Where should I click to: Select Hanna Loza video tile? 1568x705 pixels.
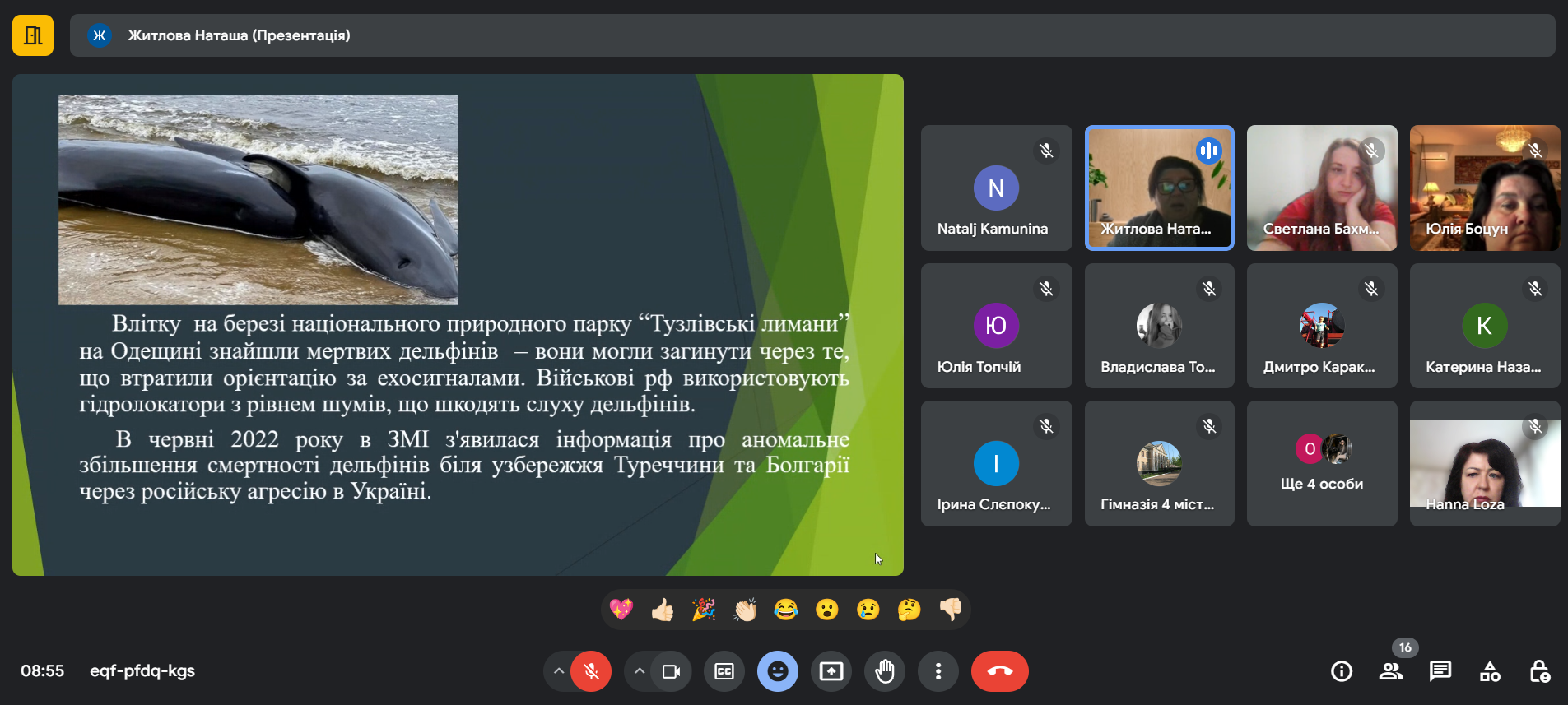click(x=1484, y=464)
